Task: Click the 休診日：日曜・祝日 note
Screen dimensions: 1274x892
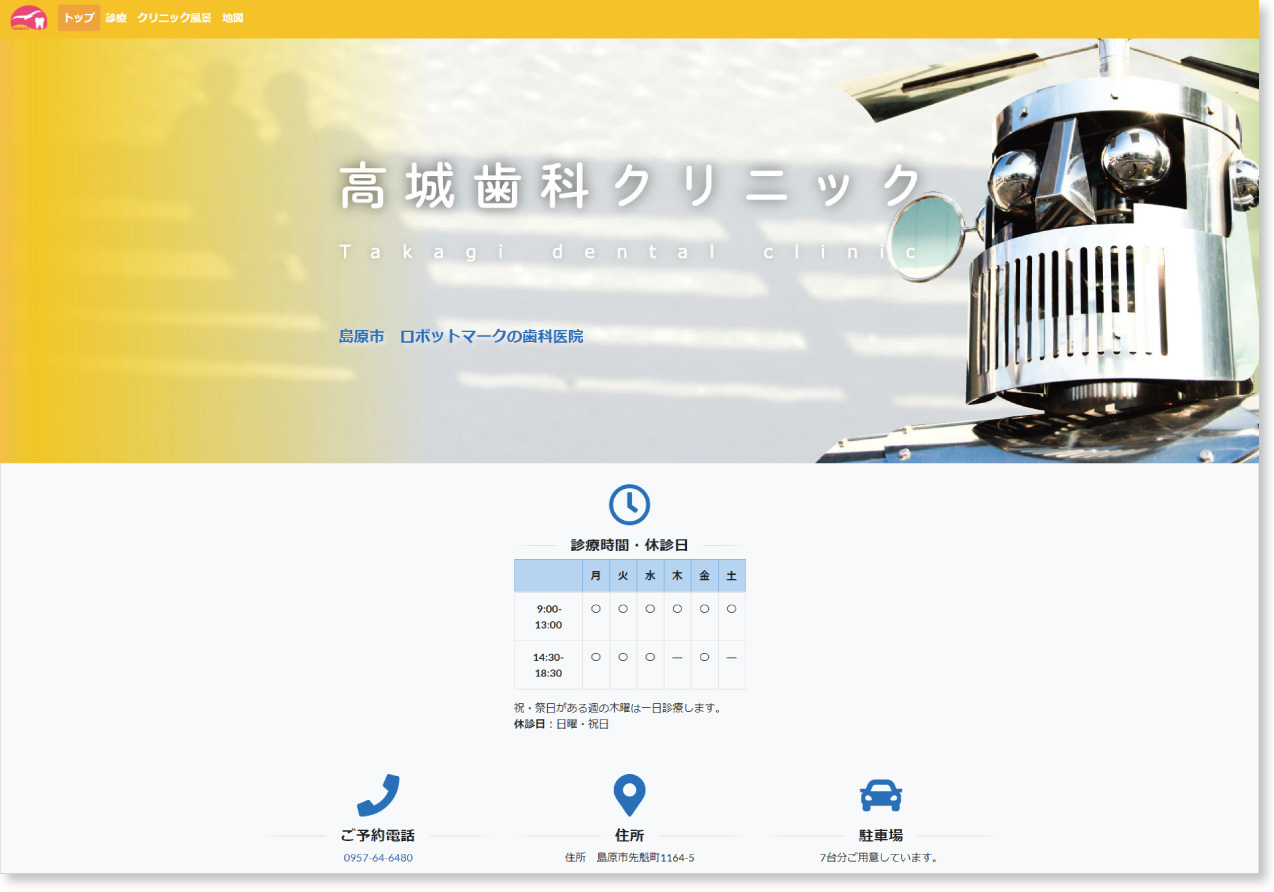Action: [x=561, y=724]
